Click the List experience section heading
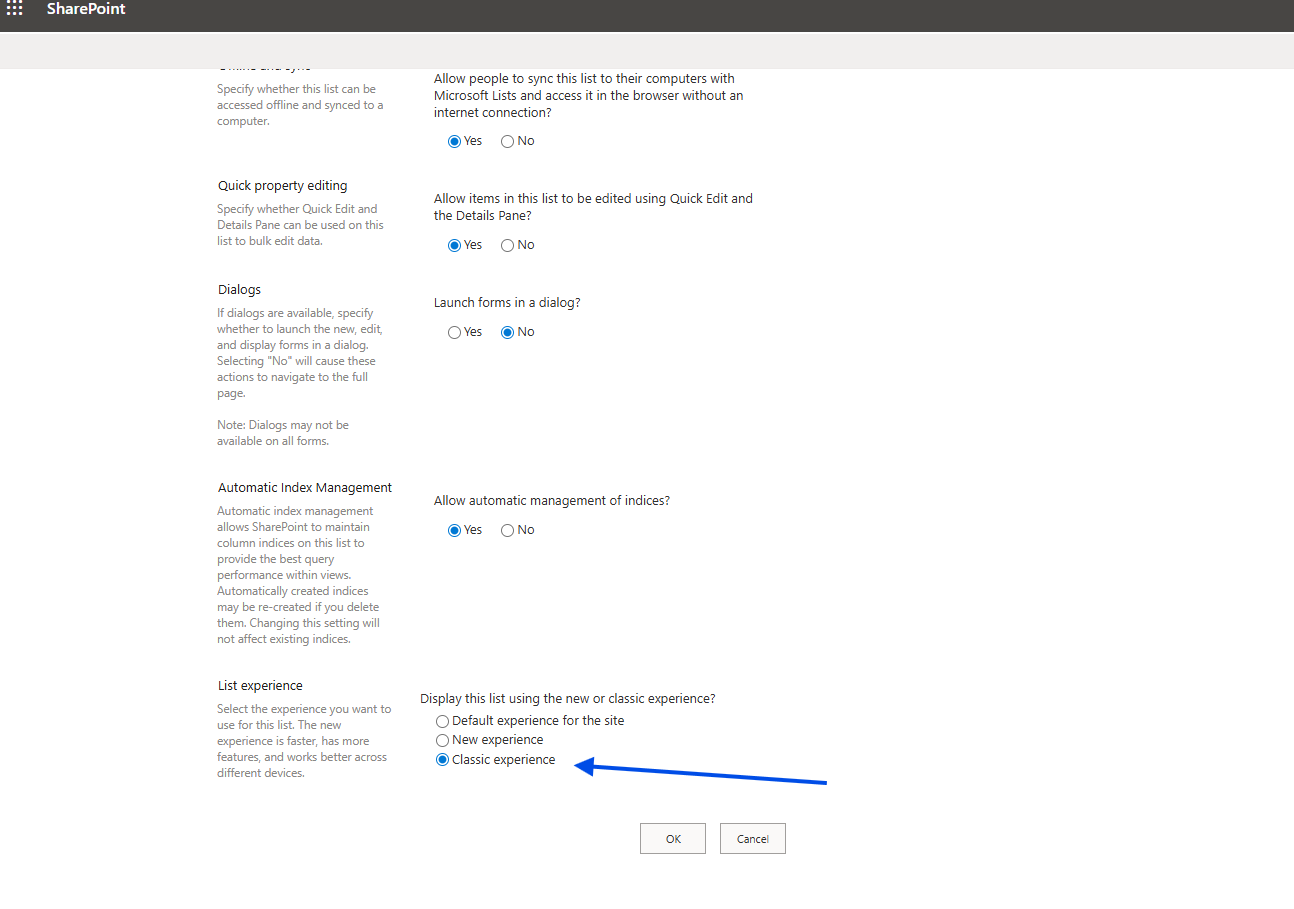Viewport: 1294px width, 909px height. coord(260,686)
